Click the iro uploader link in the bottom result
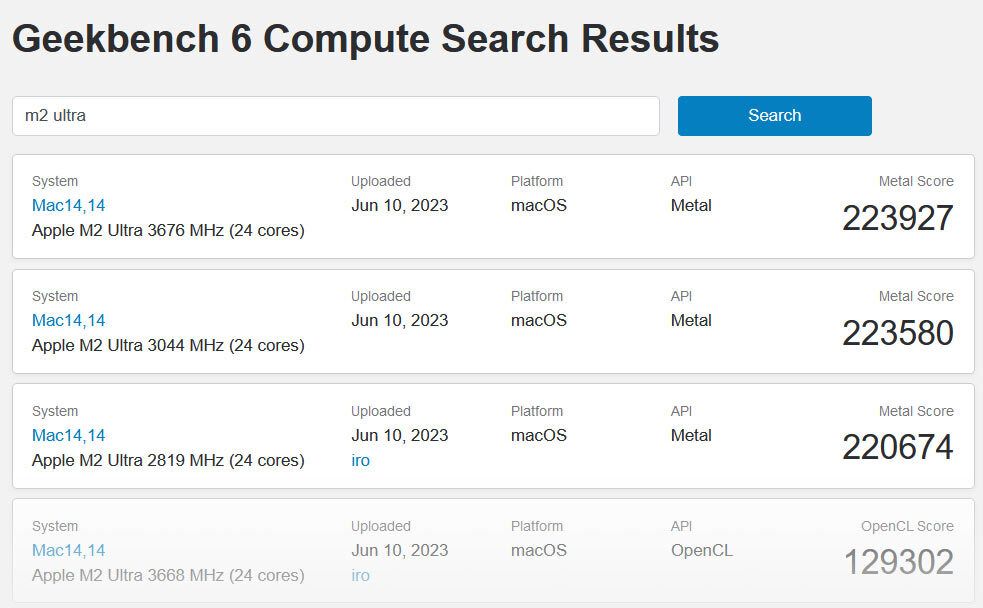Screen dimensions: 983x608 pos(361,575)
